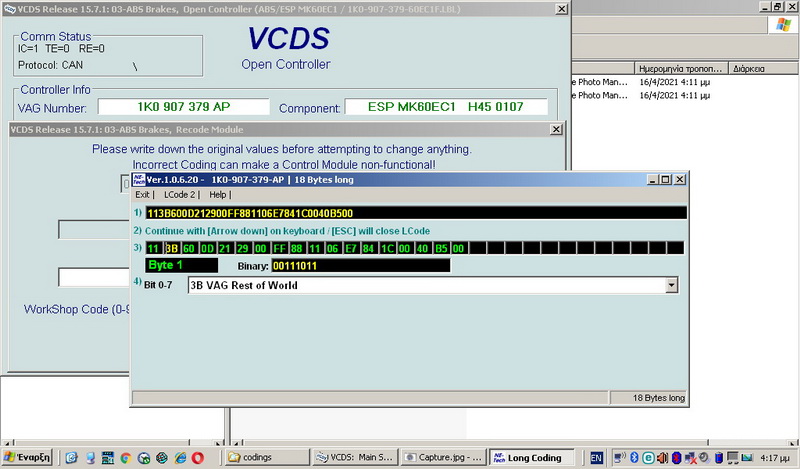Click the red Bluetooth tray icon
The height and width of the screenshot is (469, 800).
[677, 458]
